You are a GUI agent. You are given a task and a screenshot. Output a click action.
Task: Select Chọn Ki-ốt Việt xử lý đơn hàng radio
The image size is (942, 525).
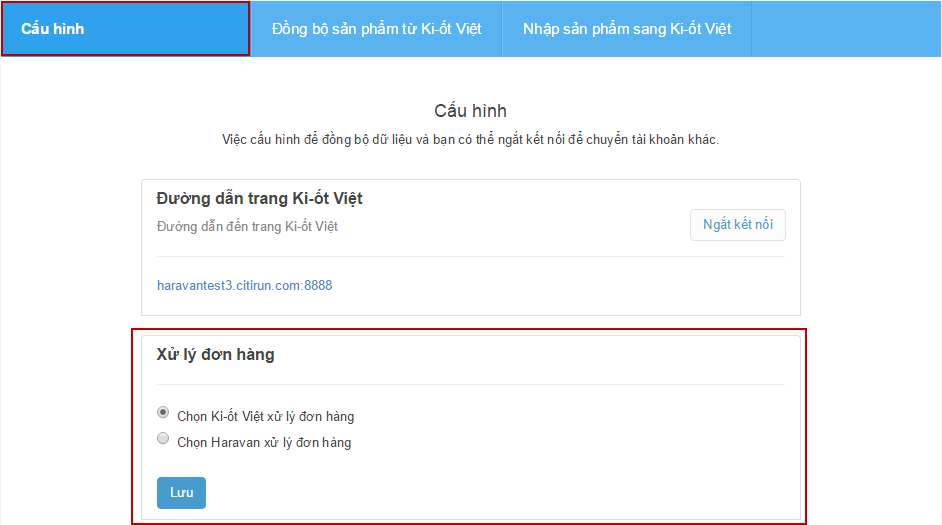[163, 413]
